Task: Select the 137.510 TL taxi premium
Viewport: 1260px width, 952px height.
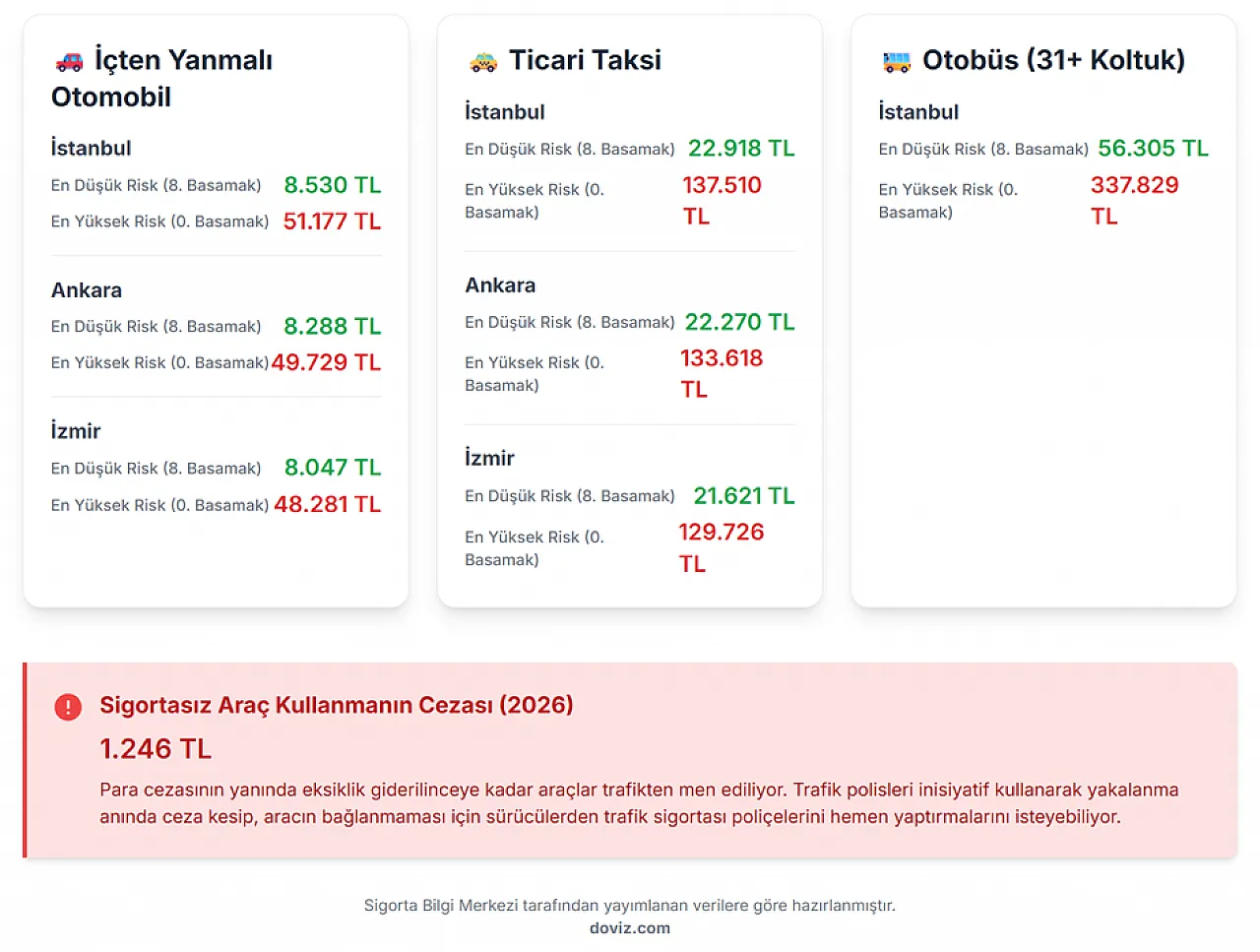Action: [x=722, y=200]
